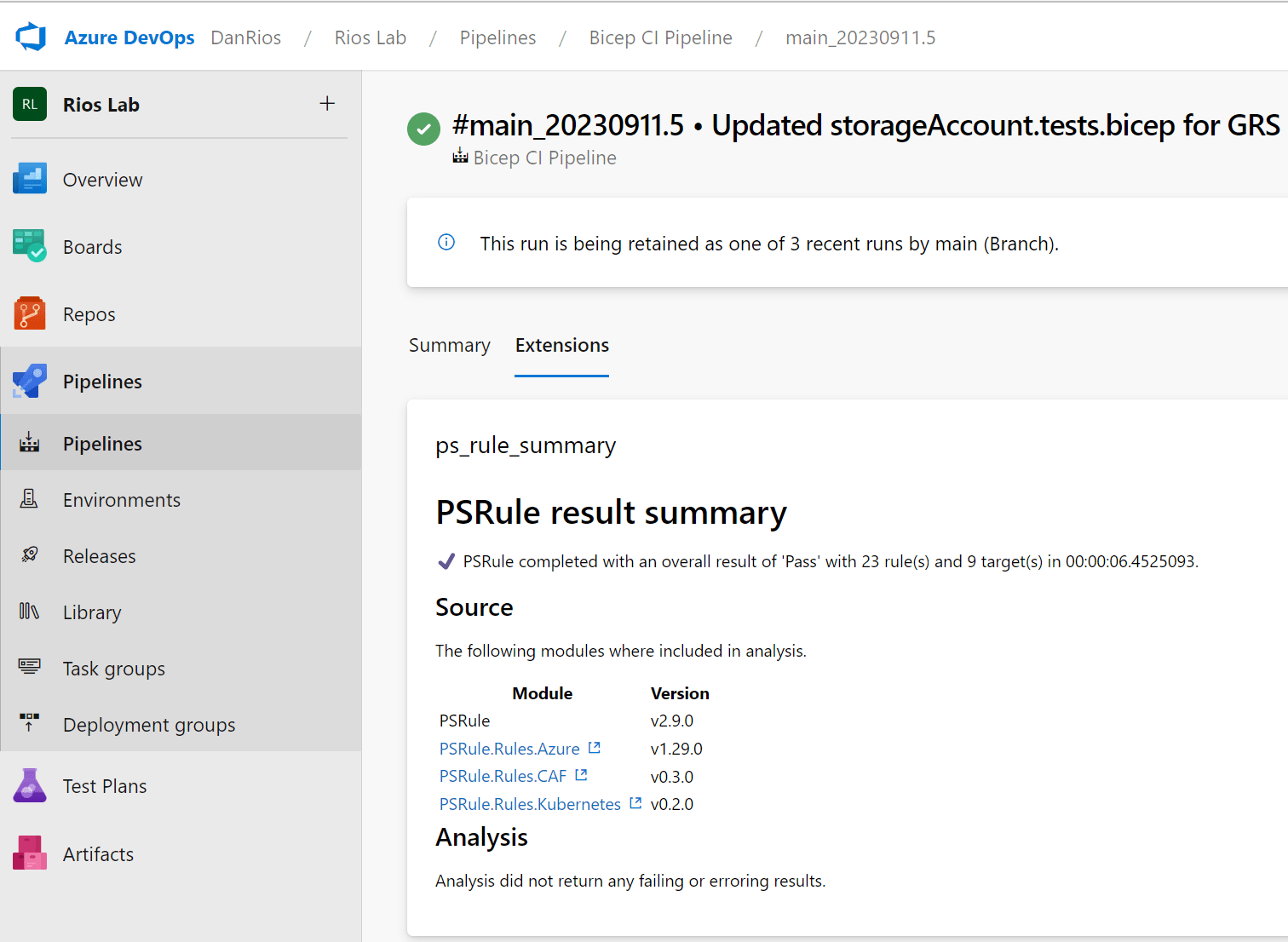Open Deployment groups in sidebar

[149, 725]
